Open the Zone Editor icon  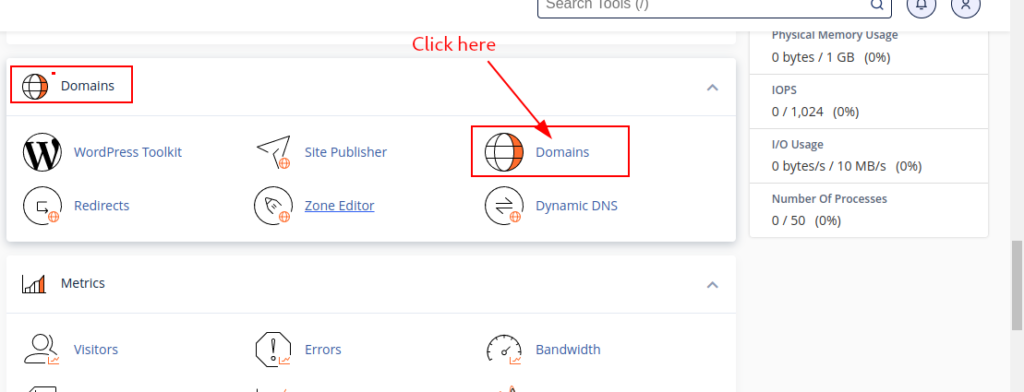pyautogui.click(x=273, y=206)
